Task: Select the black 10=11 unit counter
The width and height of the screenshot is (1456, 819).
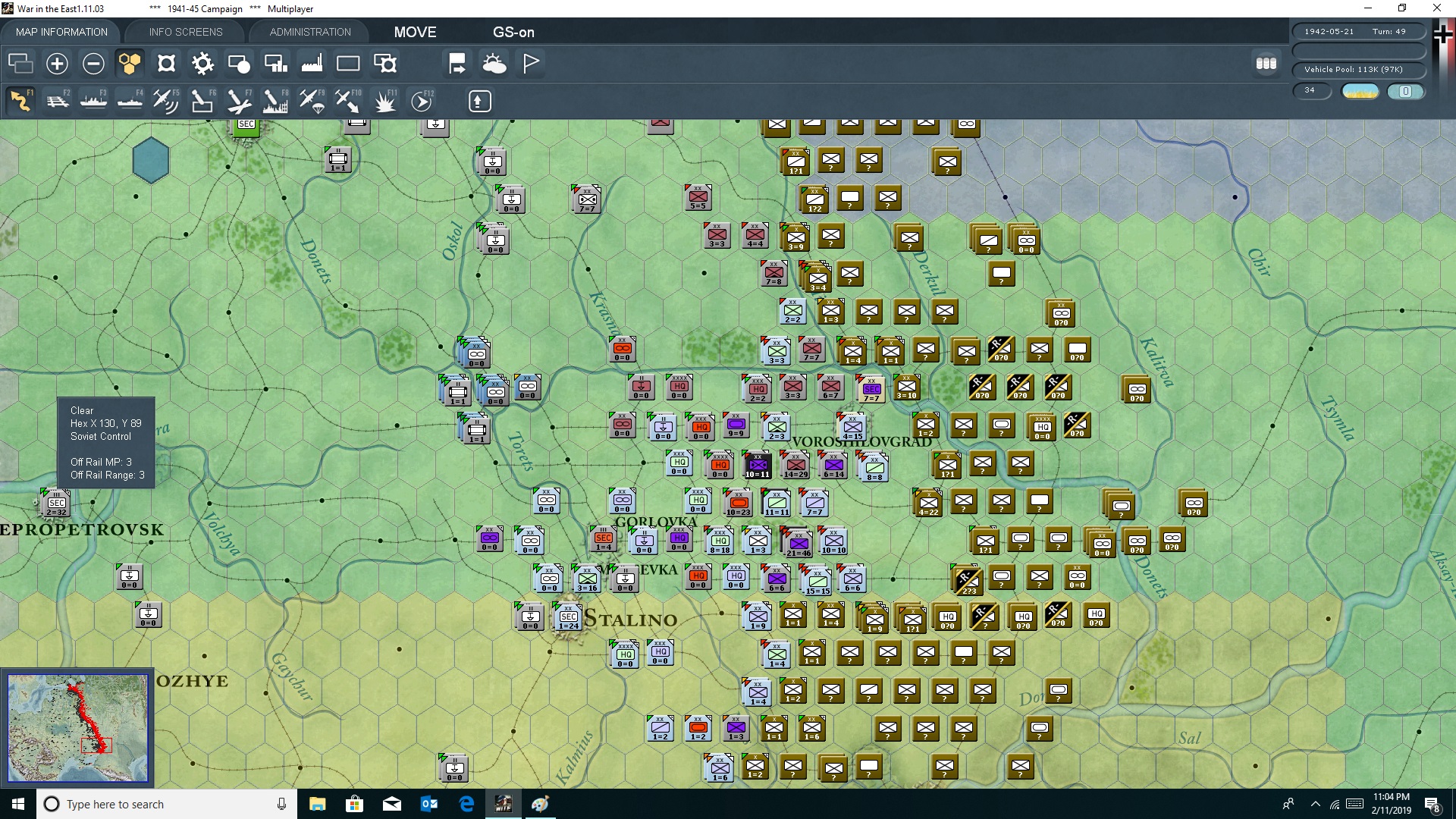Action: [758, 465]
